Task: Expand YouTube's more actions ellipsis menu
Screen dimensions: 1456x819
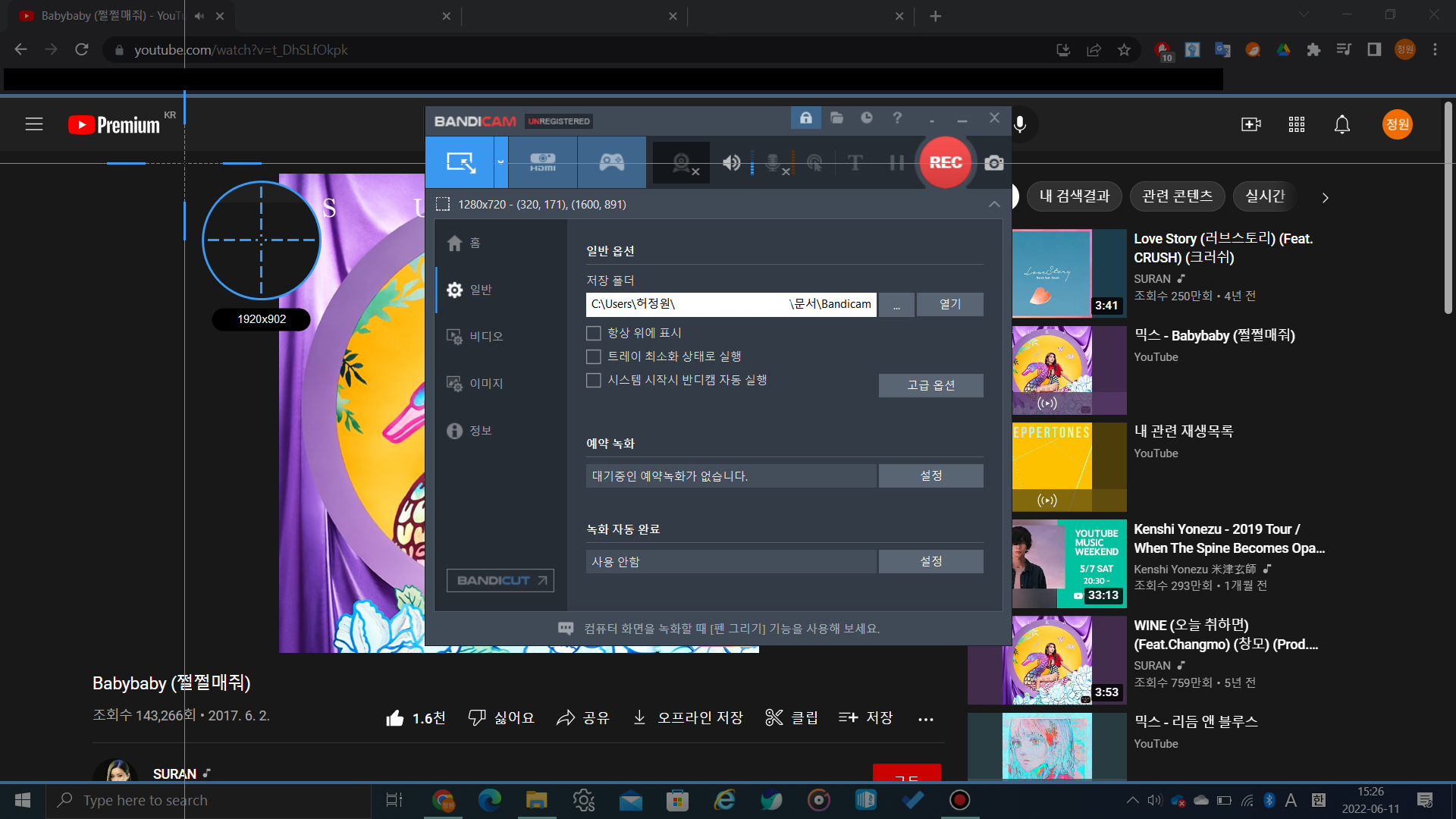Action: 925,719
